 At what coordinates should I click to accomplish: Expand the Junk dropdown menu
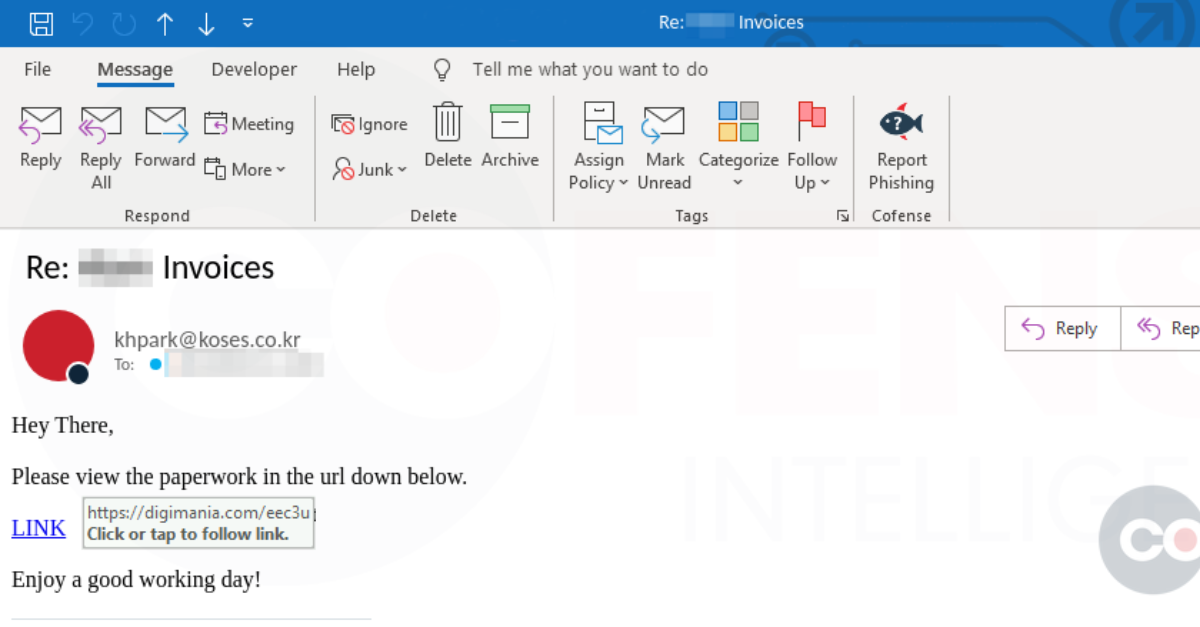pyautogui.click(x=371, y=170)
